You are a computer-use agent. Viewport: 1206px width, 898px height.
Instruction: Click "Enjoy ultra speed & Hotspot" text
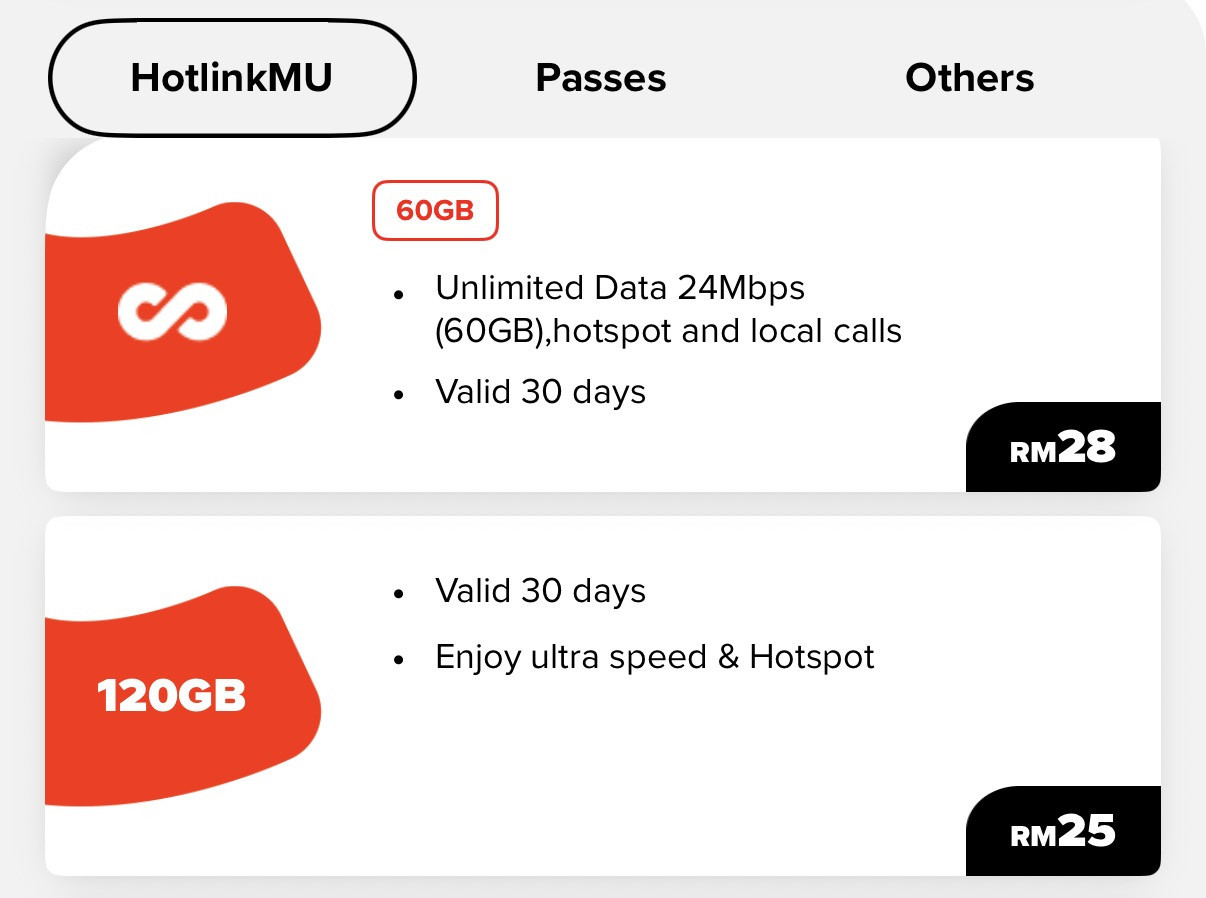pyautogui.click(x=655, y=657)
